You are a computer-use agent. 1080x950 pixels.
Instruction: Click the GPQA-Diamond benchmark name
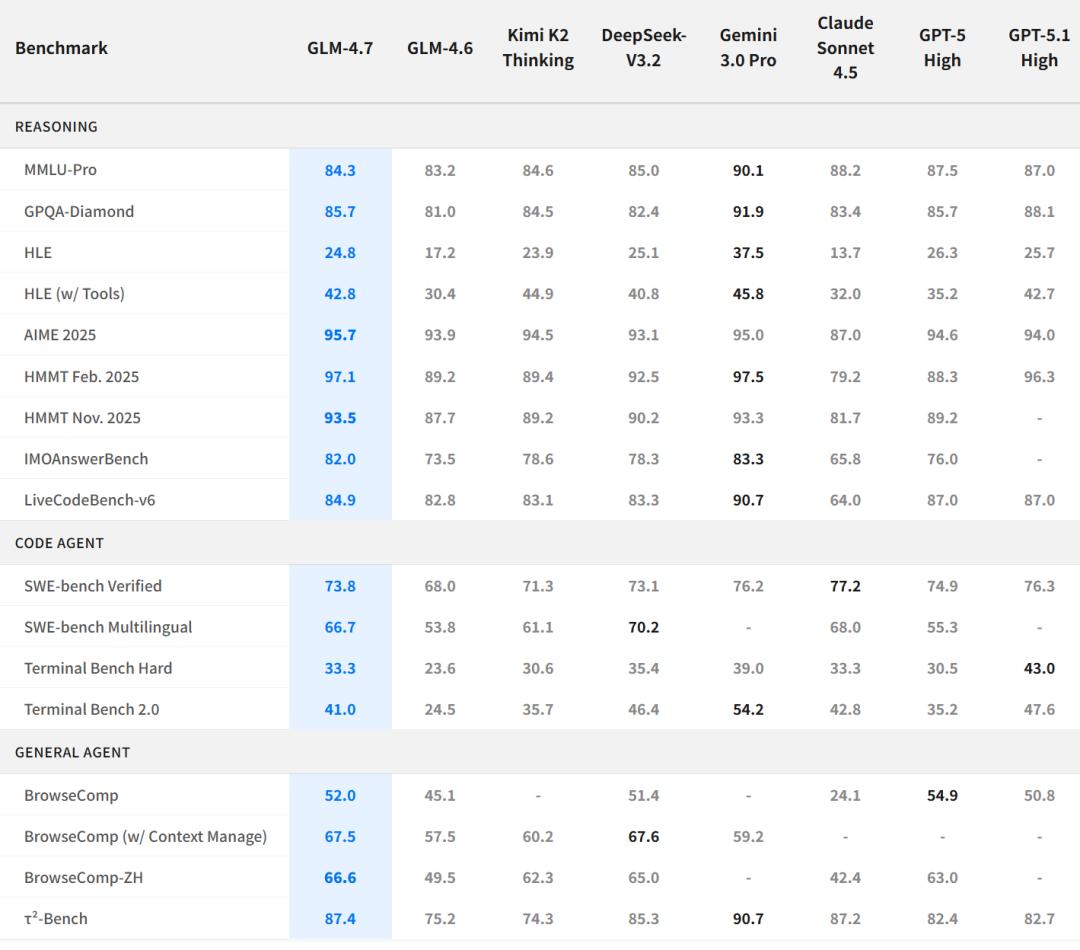pos(79,212)
